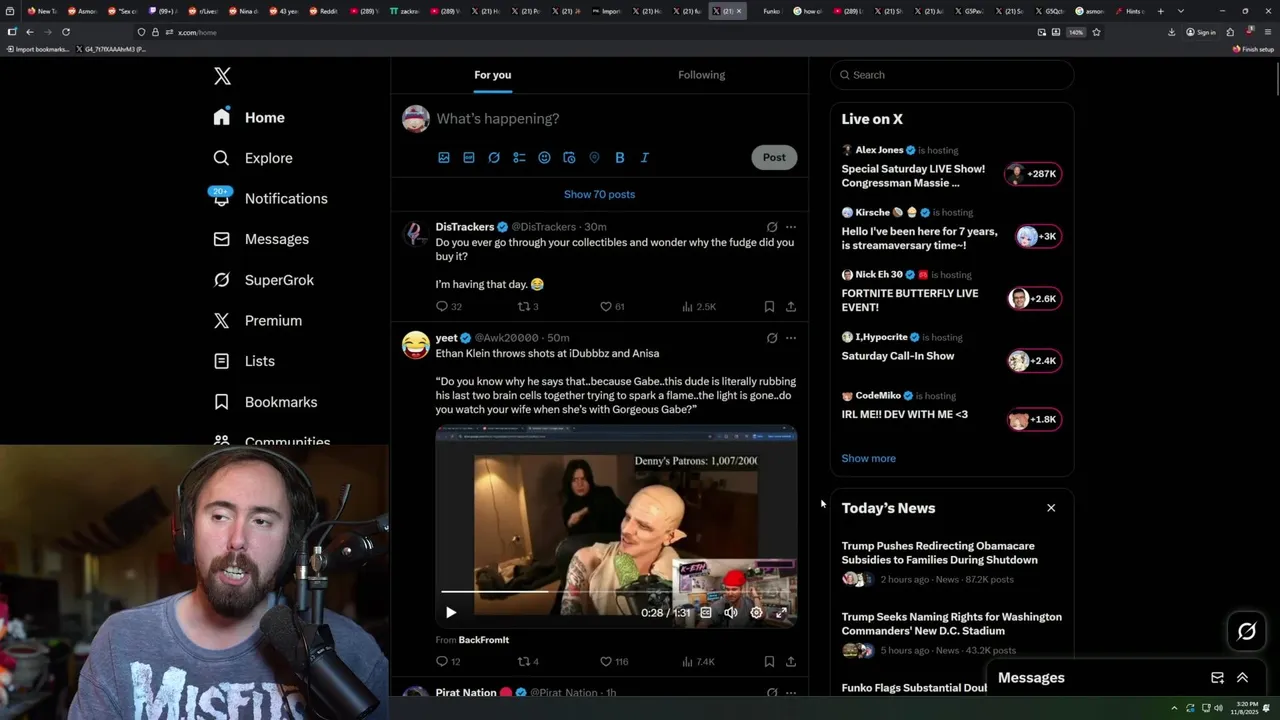This screenshot has width=1280, height=720.
Task: Click the Grok floating button
Action: point(1247,631)
